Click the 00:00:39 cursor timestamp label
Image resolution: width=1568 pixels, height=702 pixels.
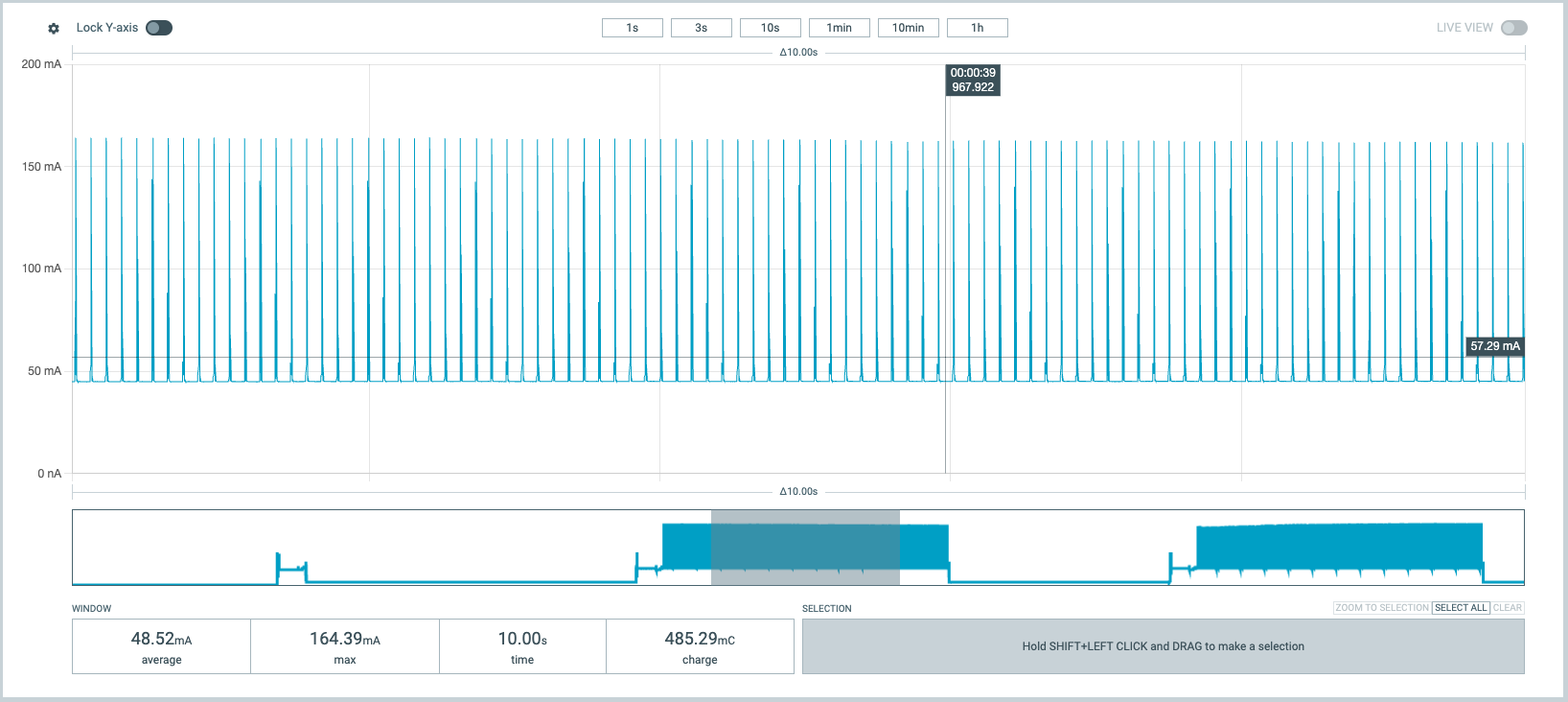pos(973,80)
